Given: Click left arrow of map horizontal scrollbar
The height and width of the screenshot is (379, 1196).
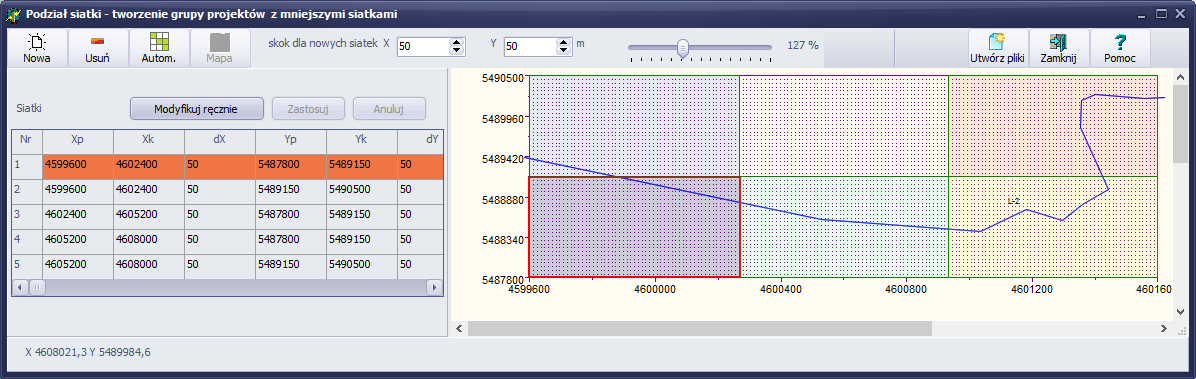Looking at the screenshot, I should (x=459, y=328).
